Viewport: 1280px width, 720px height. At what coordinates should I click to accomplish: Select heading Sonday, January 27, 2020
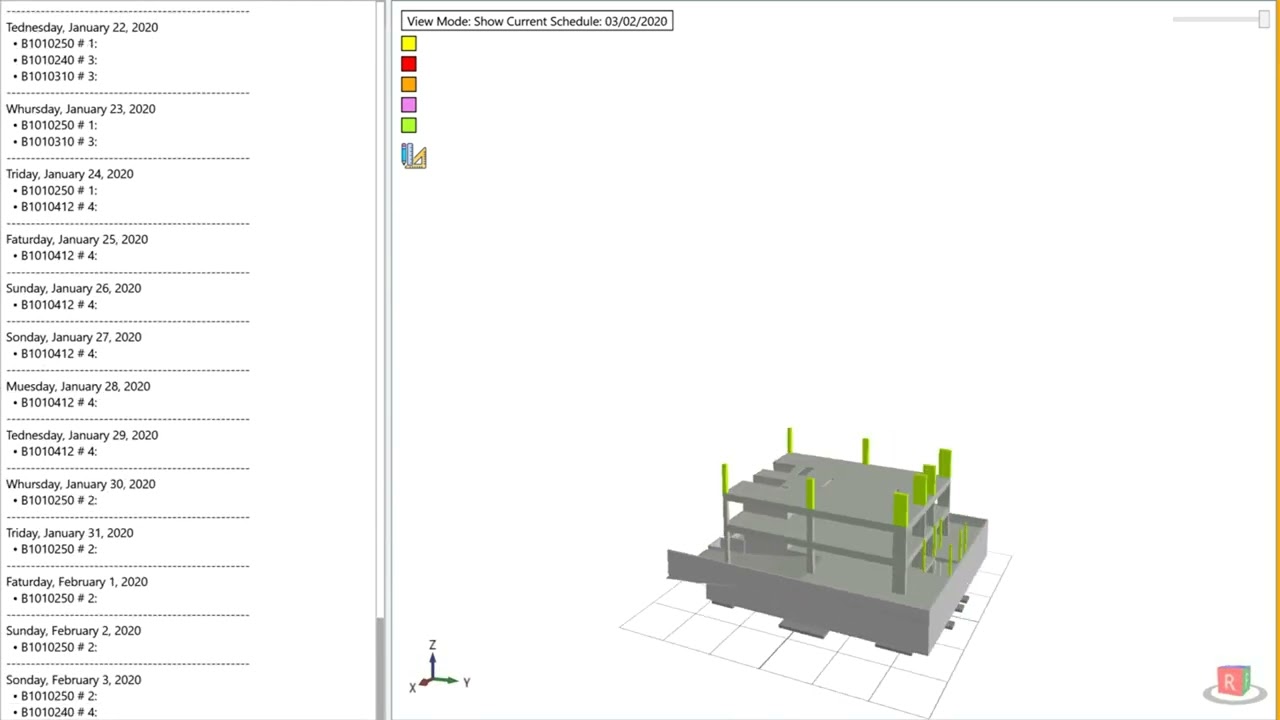tap(74, 337)
